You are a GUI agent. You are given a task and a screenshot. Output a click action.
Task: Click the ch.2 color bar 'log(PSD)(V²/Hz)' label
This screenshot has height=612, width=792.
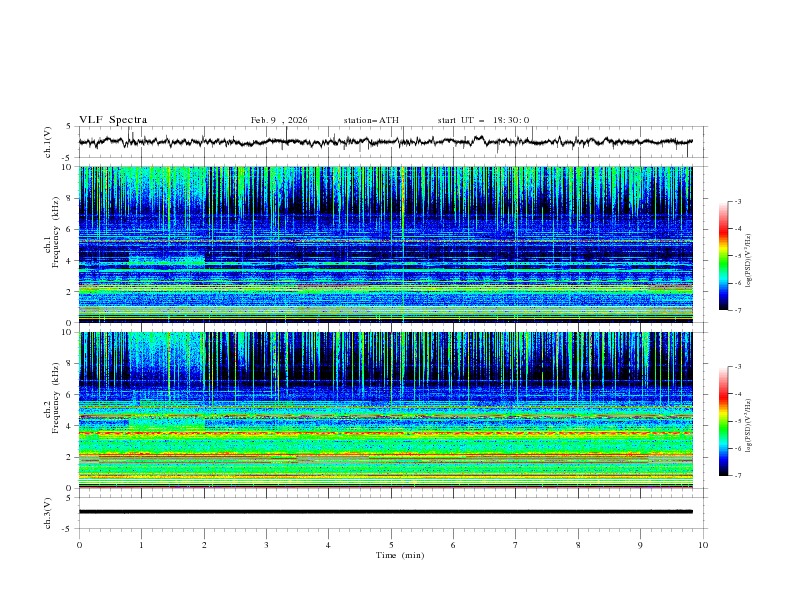(749, 426)
